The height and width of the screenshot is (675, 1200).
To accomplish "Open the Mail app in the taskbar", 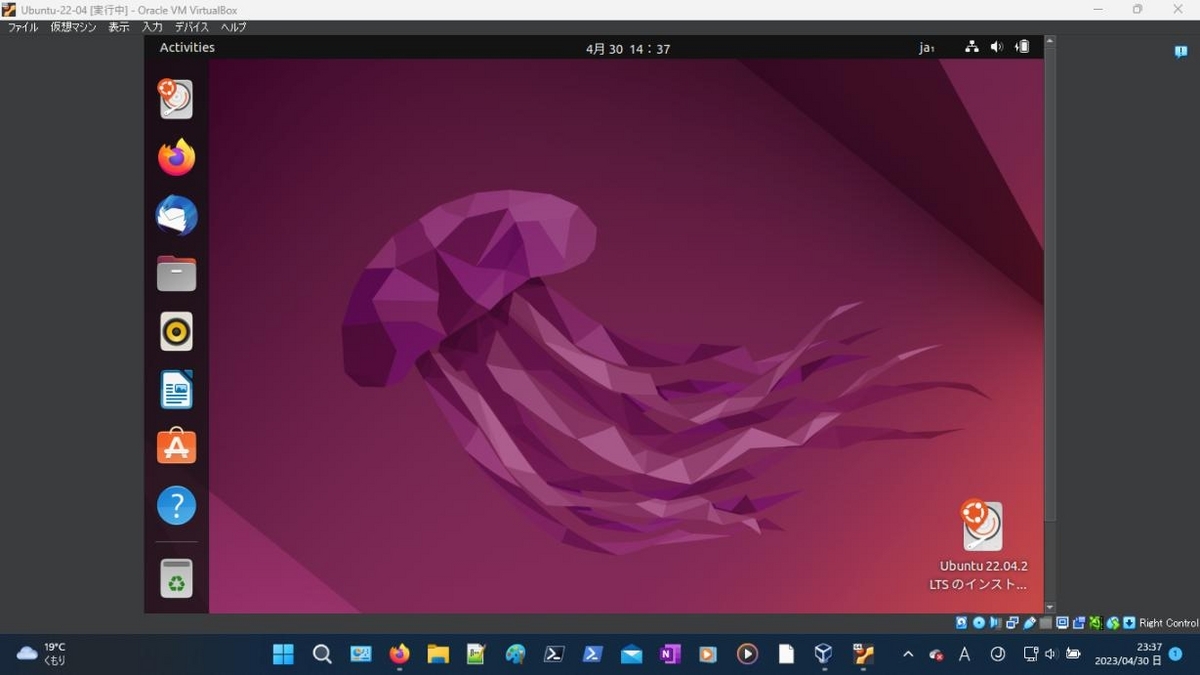I will 631,654.
